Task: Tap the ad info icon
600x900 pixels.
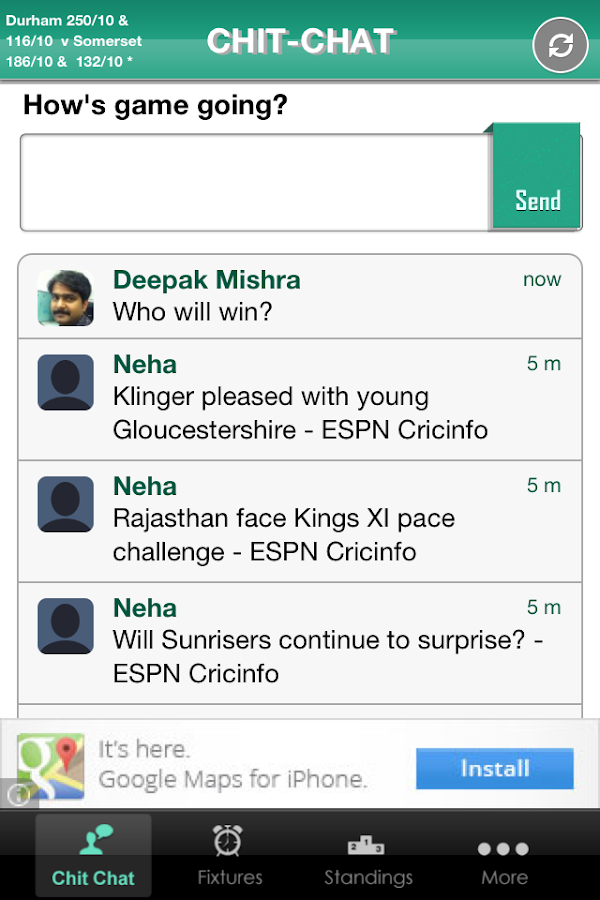Action: click(17, 795)
